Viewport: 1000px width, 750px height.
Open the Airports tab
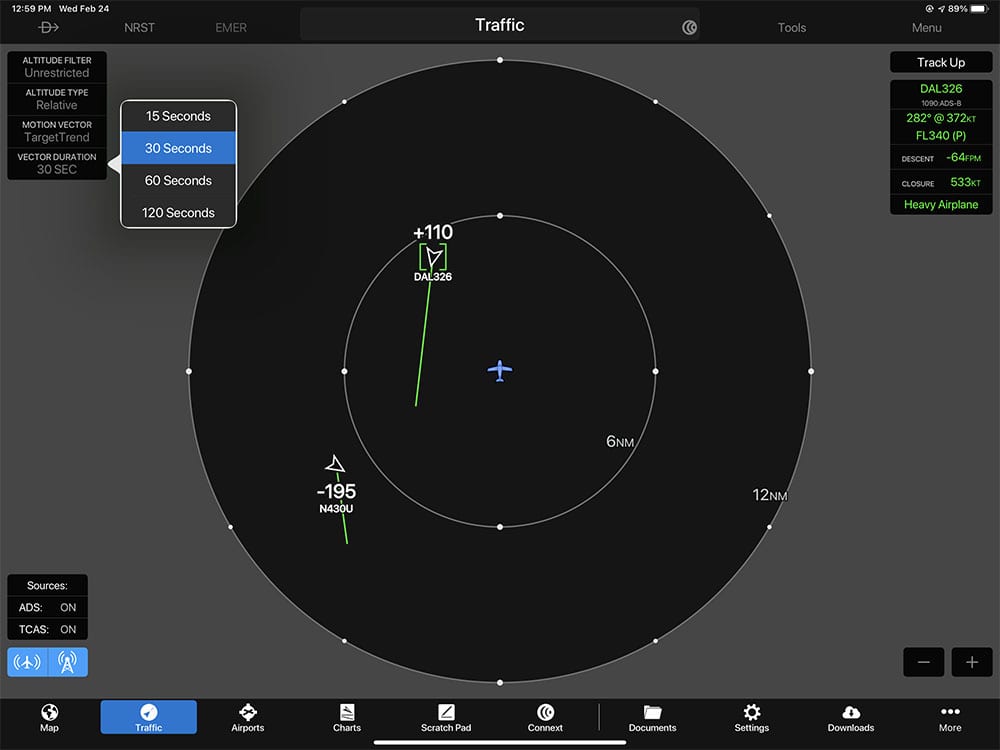click(248, 717)
